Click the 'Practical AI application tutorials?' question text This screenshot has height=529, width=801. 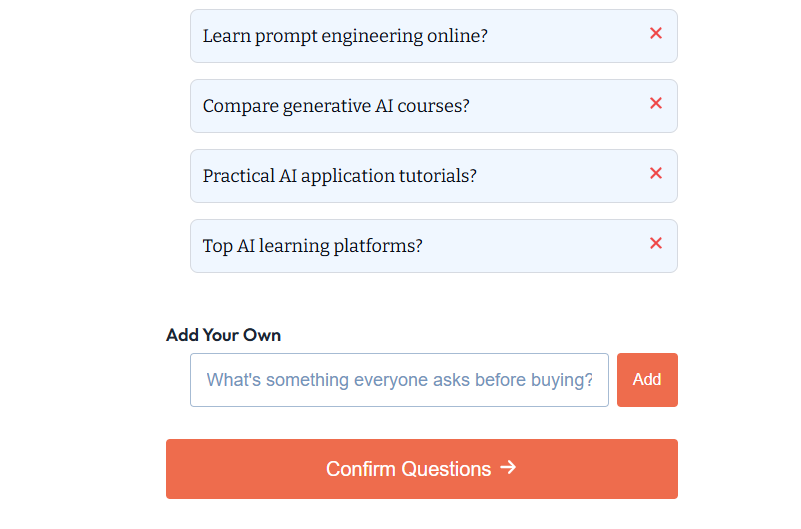(x=339, y=176)
